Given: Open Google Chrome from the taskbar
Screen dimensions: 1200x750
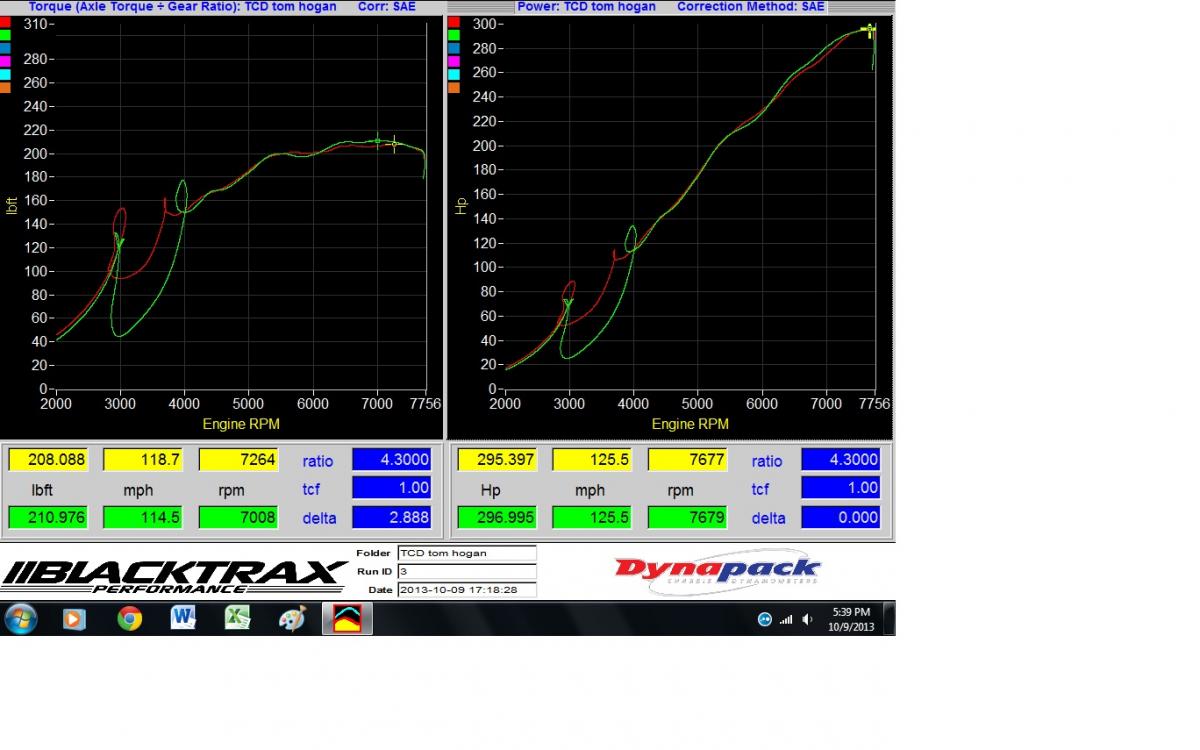Looking at the screenshot, I should coord(129,619).
